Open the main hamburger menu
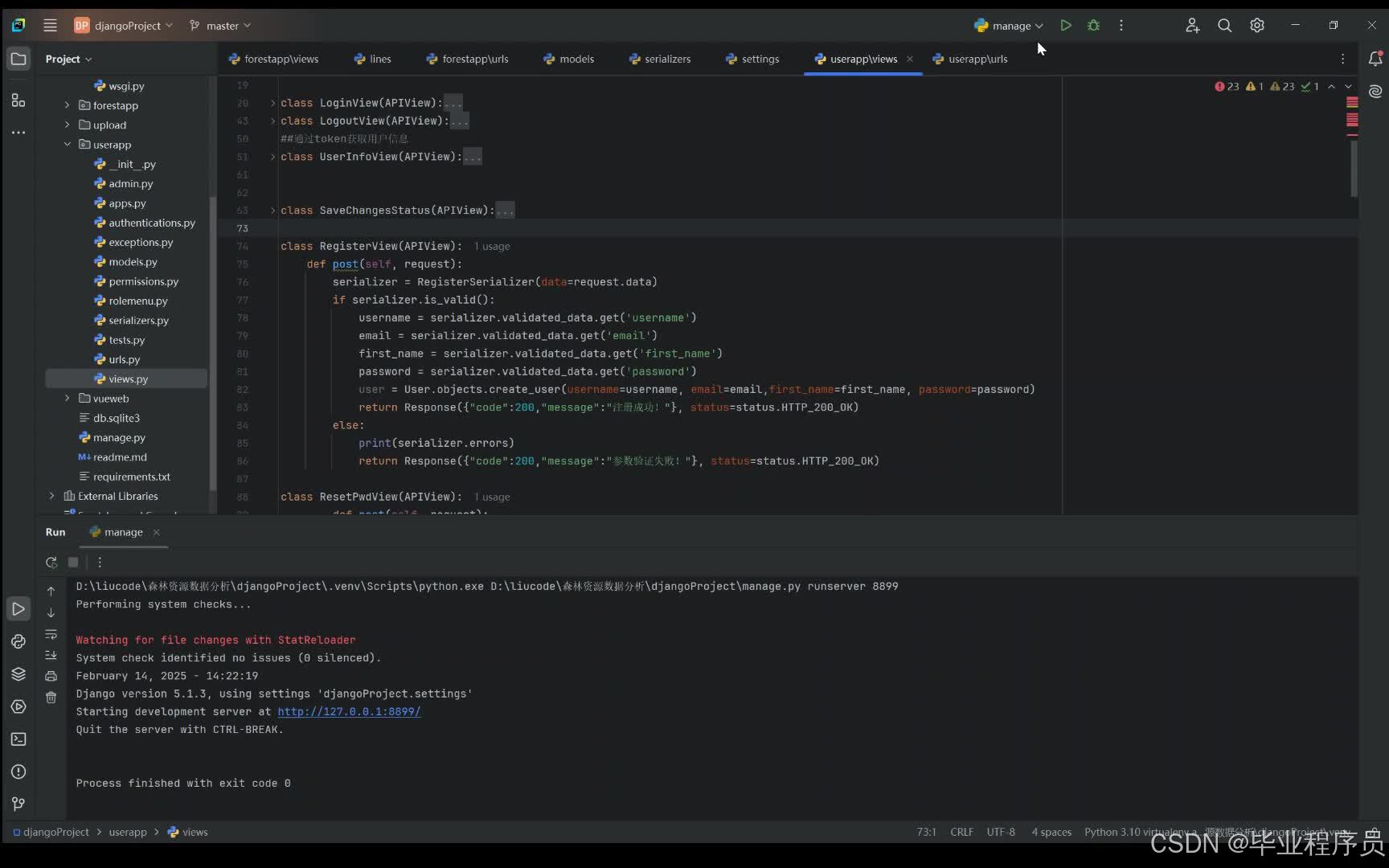Image resolution: width=1389 pixels, height=868 pixels. [50, 25]
